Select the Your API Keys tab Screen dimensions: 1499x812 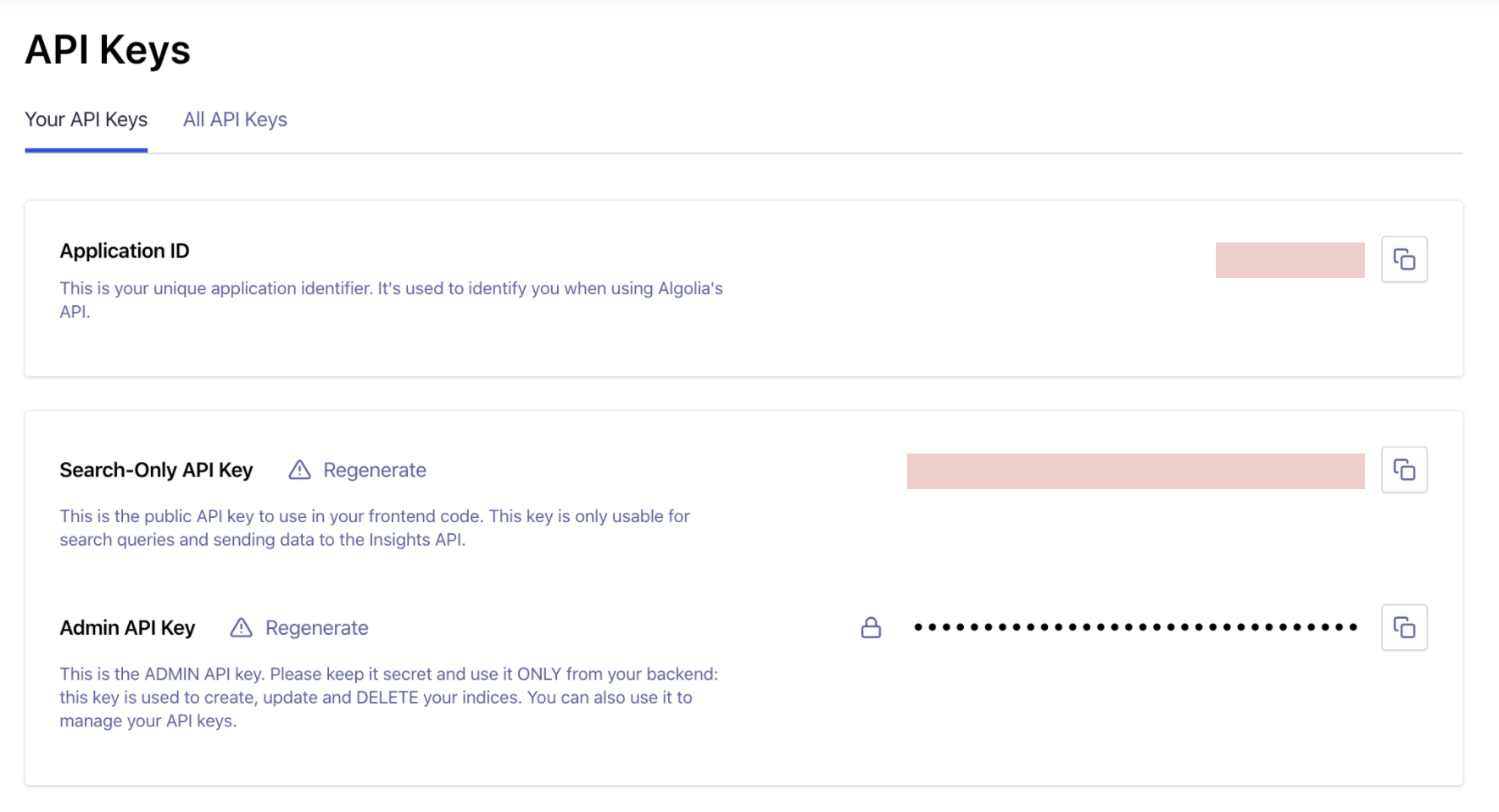86,120
